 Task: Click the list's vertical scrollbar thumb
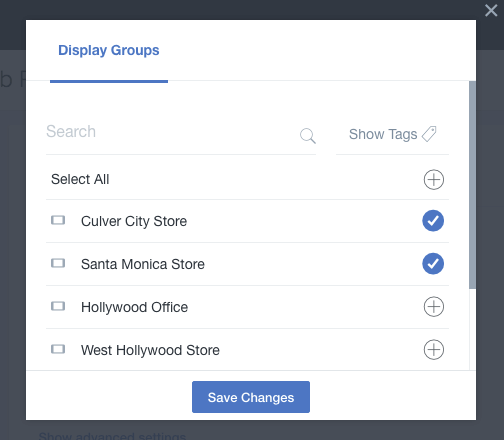472,185
